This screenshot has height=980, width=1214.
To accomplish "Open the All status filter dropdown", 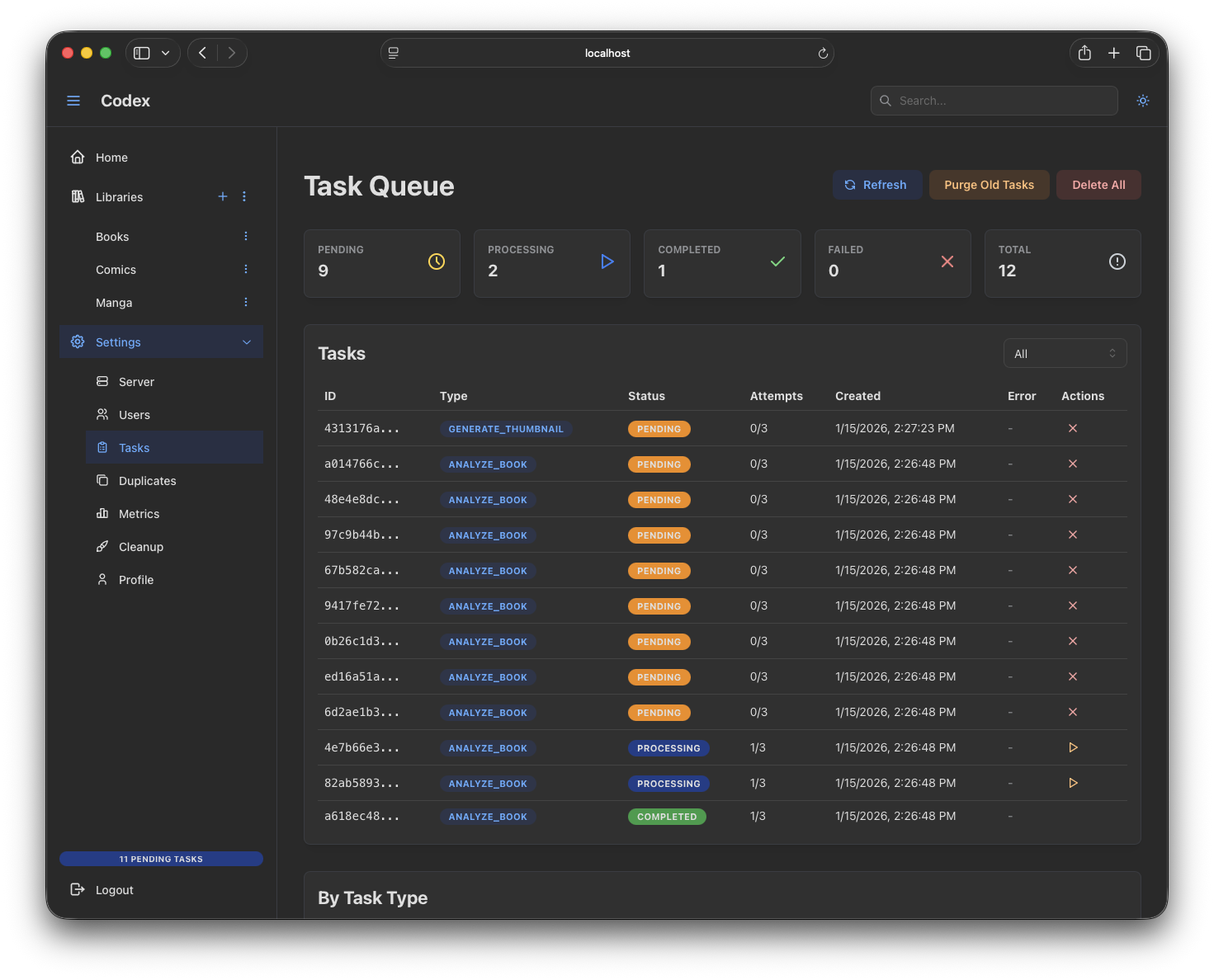I will [x=1064, y=354].
